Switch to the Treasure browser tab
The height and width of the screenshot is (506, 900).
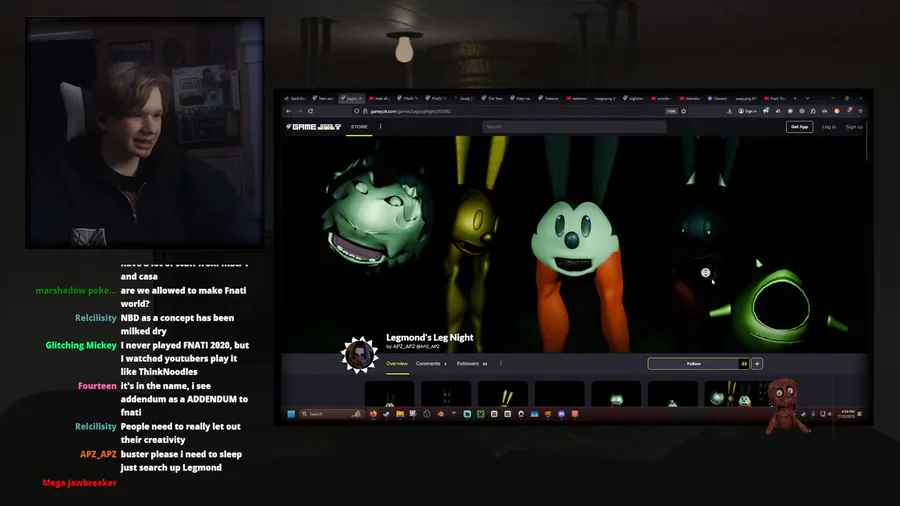[548, 98]
